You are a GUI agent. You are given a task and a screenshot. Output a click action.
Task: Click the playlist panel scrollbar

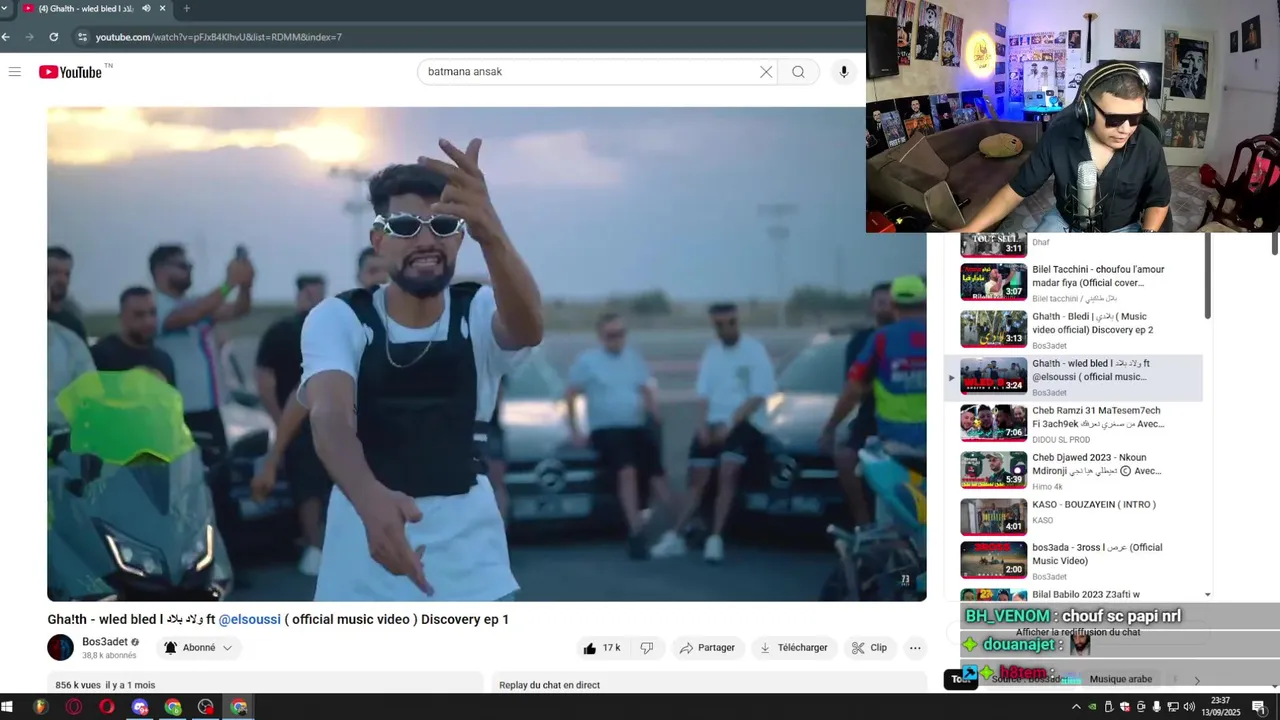point(1207,276)
